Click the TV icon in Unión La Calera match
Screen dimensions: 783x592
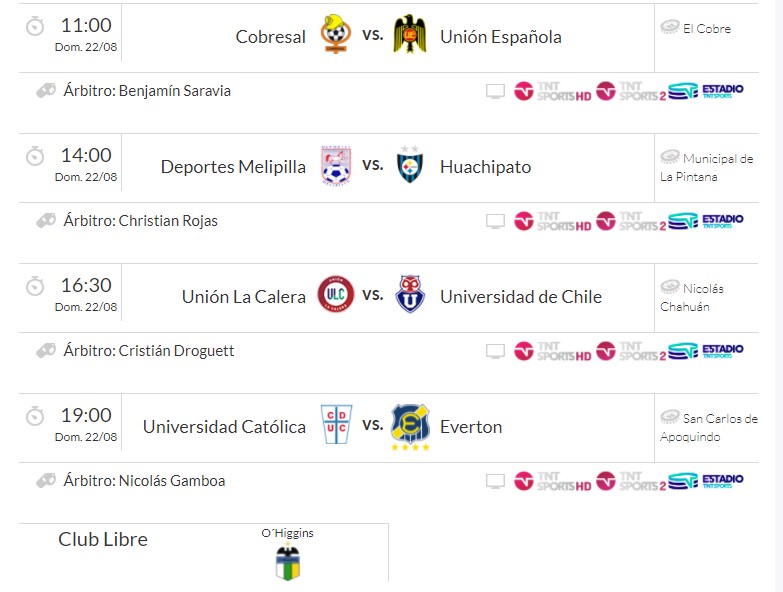click(495, 352)
